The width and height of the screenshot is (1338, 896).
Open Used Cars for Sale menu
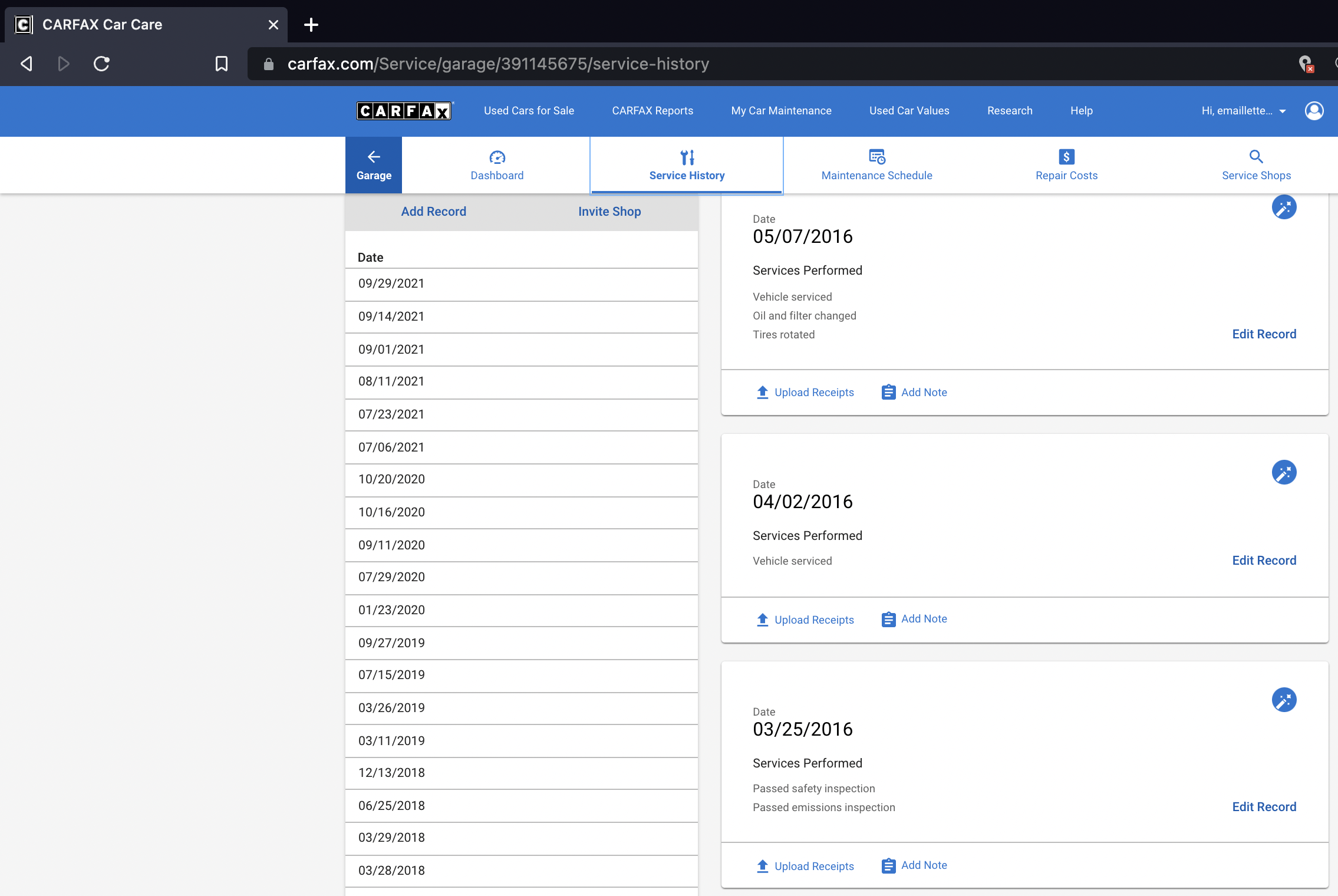529,111
